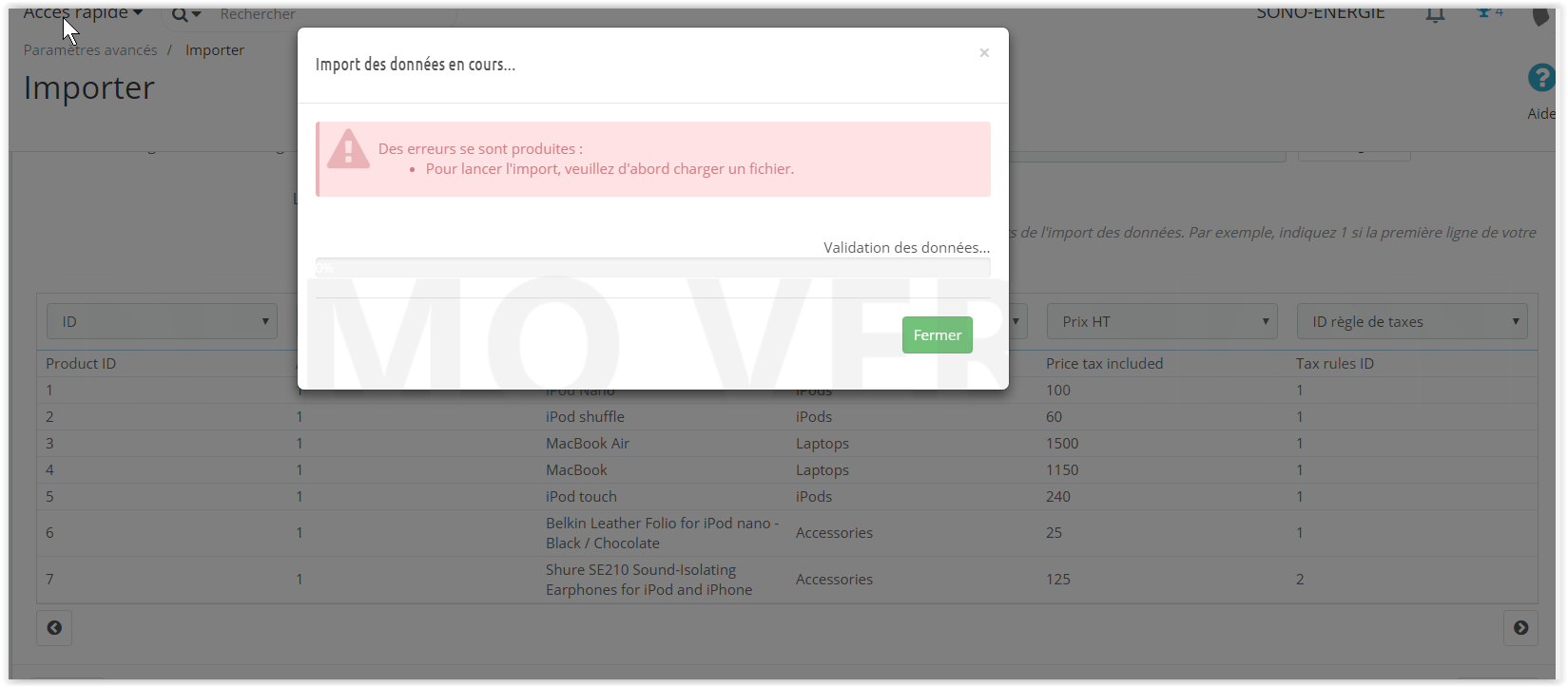Go to previous columns with left arrow
Image resolution: width=1568 pixels, height=687 pixels.
click(54, 627)
